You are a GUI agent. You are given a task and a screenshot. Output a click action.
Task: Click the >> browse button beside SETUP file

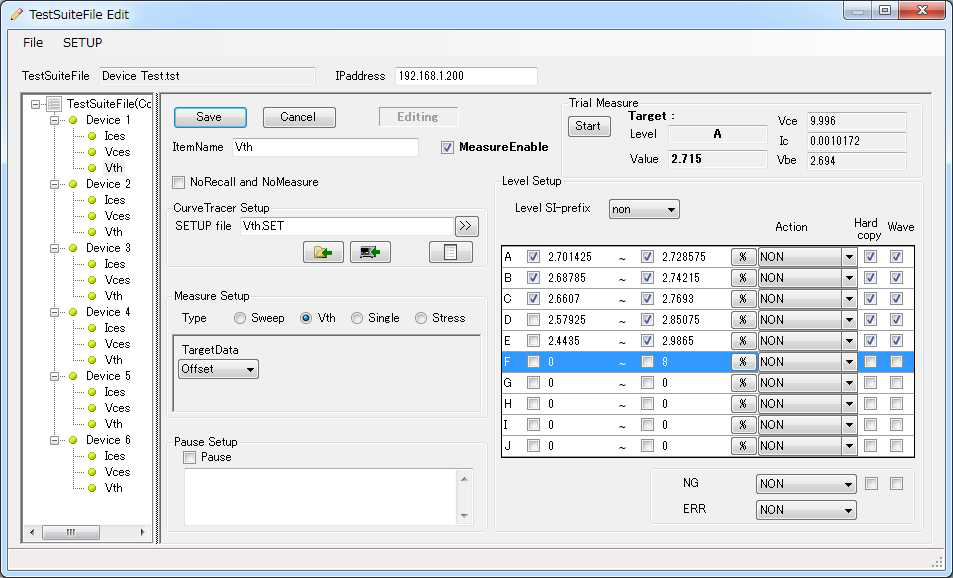tap(466, 226)
